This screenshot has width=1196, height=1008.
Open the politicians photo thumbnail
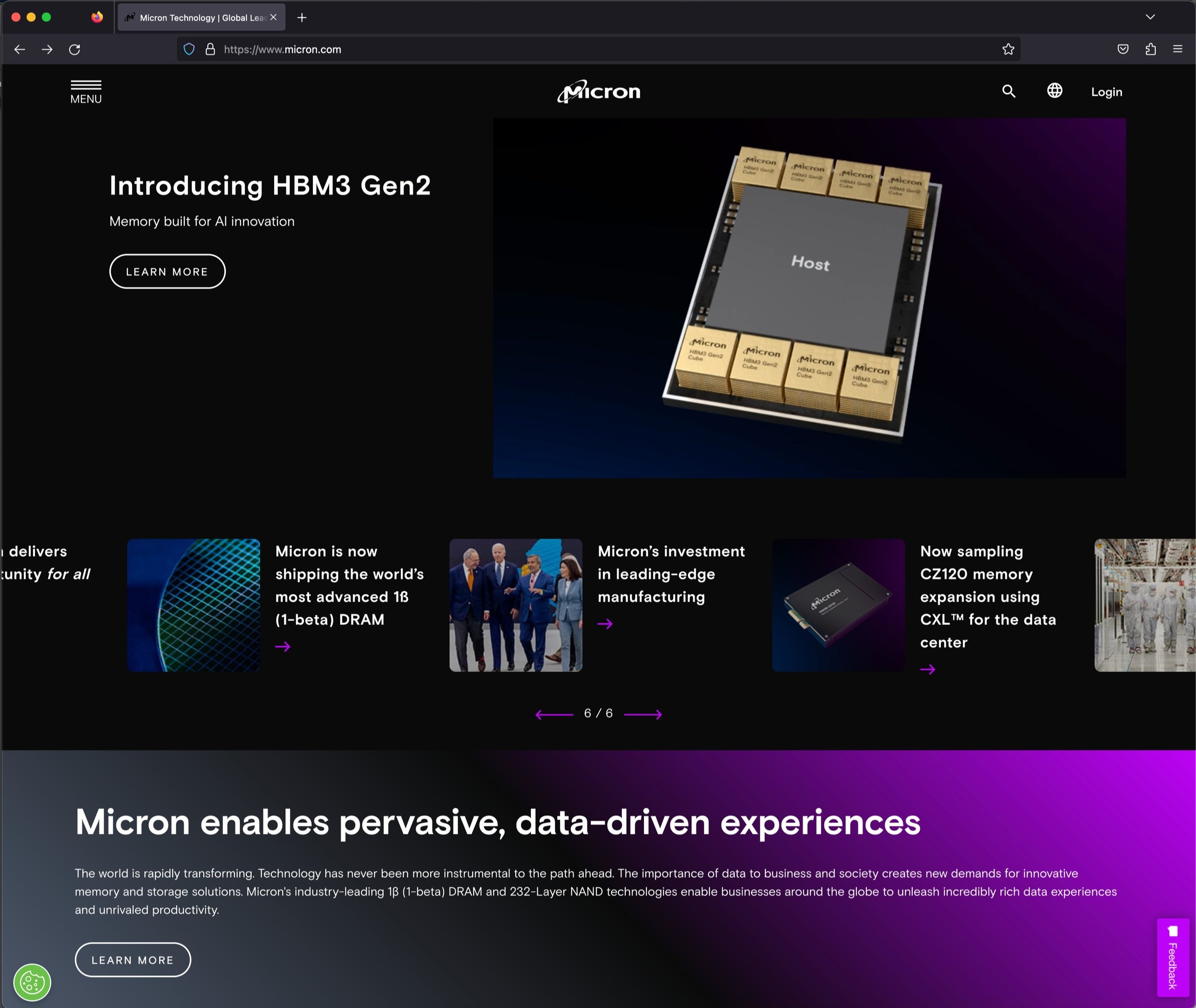pos(516,605)
